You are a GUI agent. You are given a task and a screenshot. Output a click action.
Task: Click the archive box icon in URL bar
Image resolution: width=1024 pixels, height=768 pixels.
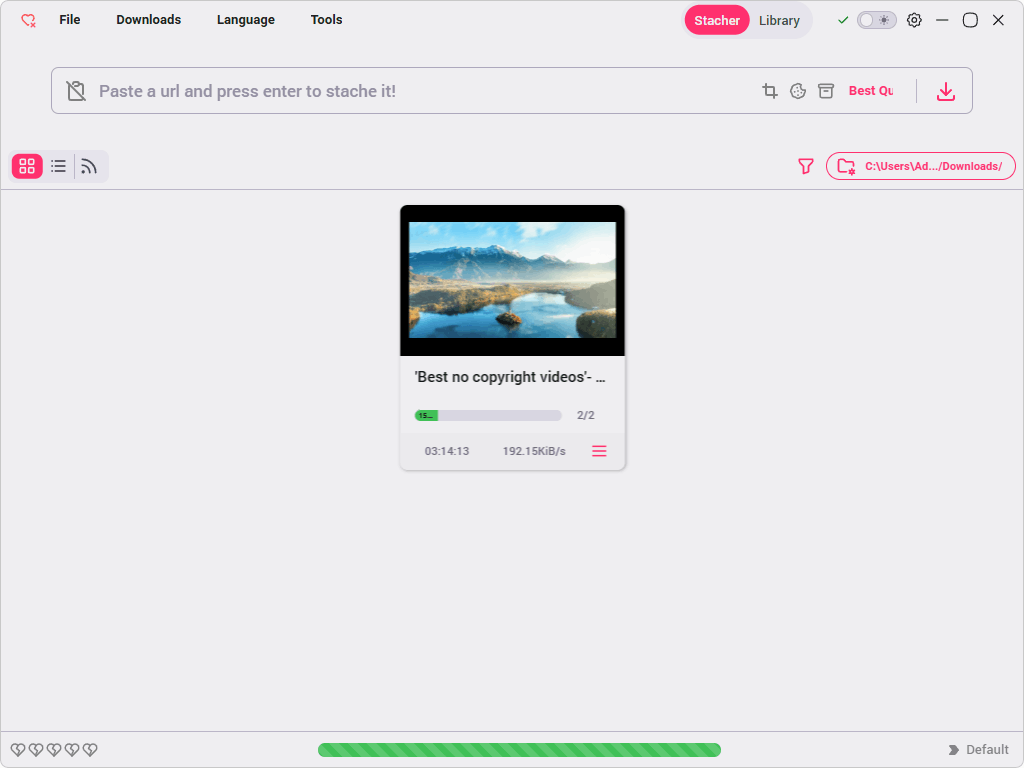point(825,91)
